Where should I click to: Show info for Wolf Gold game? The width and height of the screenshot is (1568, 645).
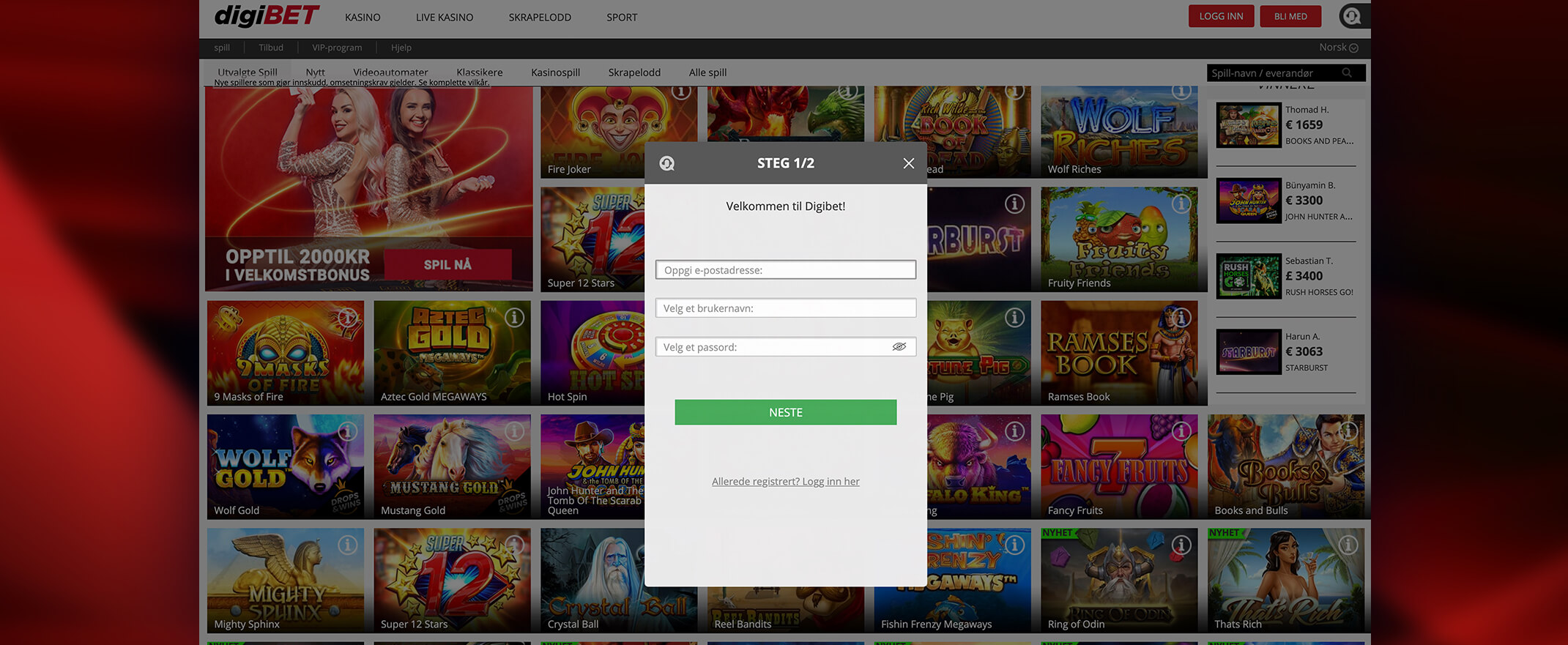[x=348, y=431]
